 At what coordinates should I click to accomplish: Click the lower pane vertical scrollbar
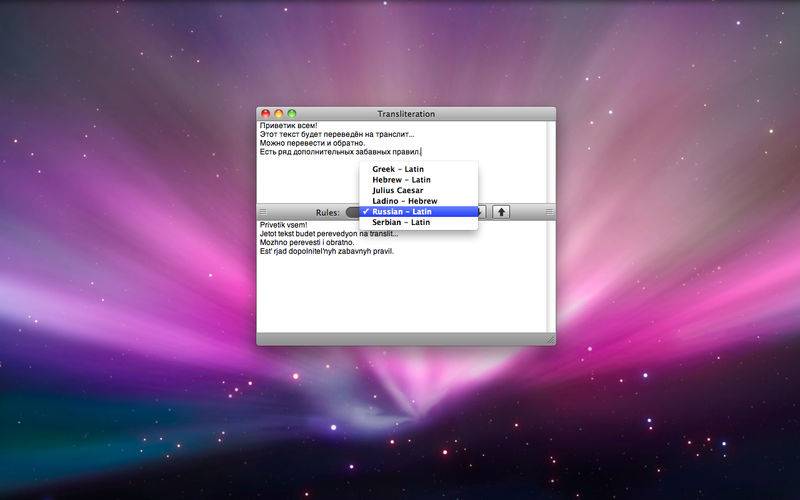tap(551, 277)
